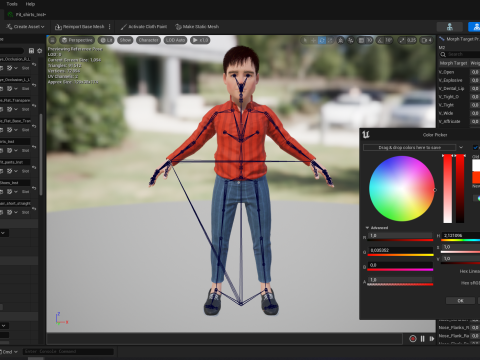Edit the B channel value field
Viewport: 480px width, 360px height.
(400, 265)
